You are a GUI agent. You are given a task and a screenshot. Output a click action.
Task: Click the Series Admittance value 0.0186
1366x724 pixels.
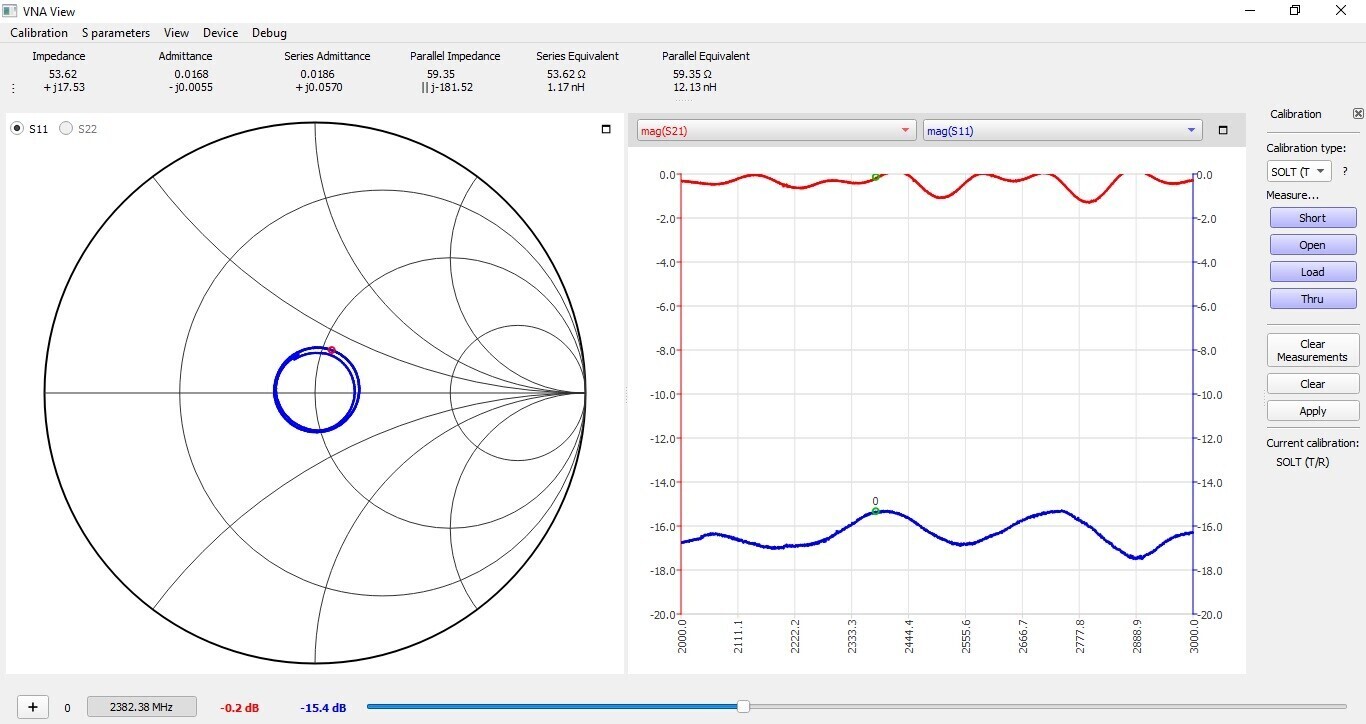[x=317, y=74]
